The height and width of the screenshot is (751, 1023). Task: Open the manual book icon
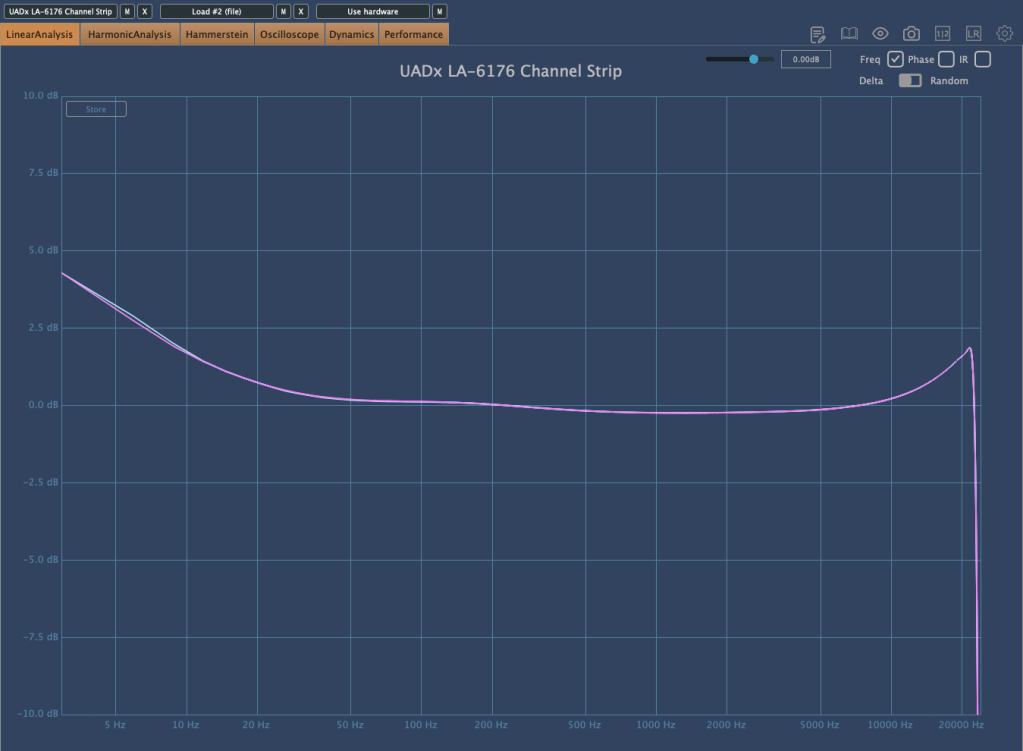(x=849, y=34)
